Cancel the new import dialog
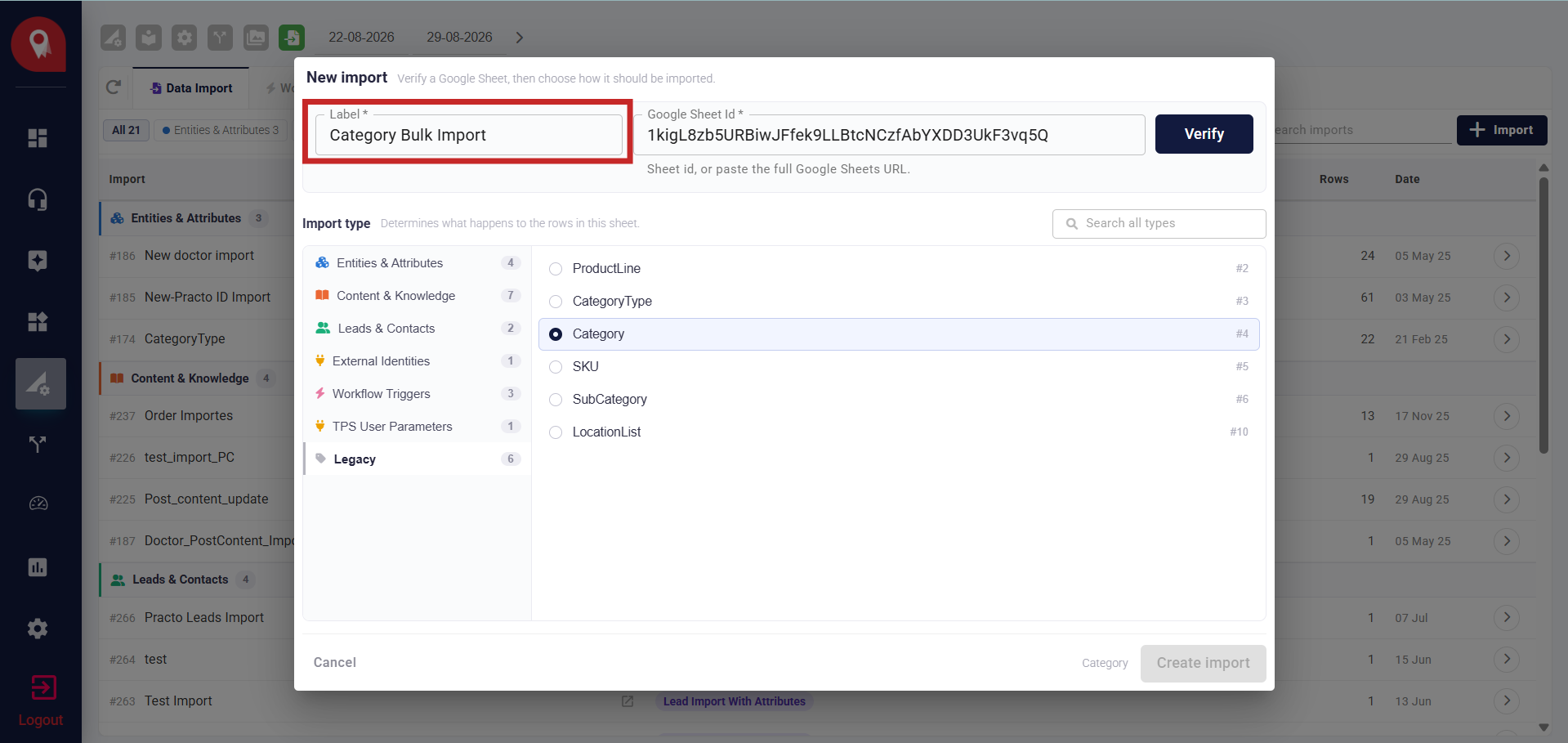The image size is (1568, 743). (x=335, y=663)
